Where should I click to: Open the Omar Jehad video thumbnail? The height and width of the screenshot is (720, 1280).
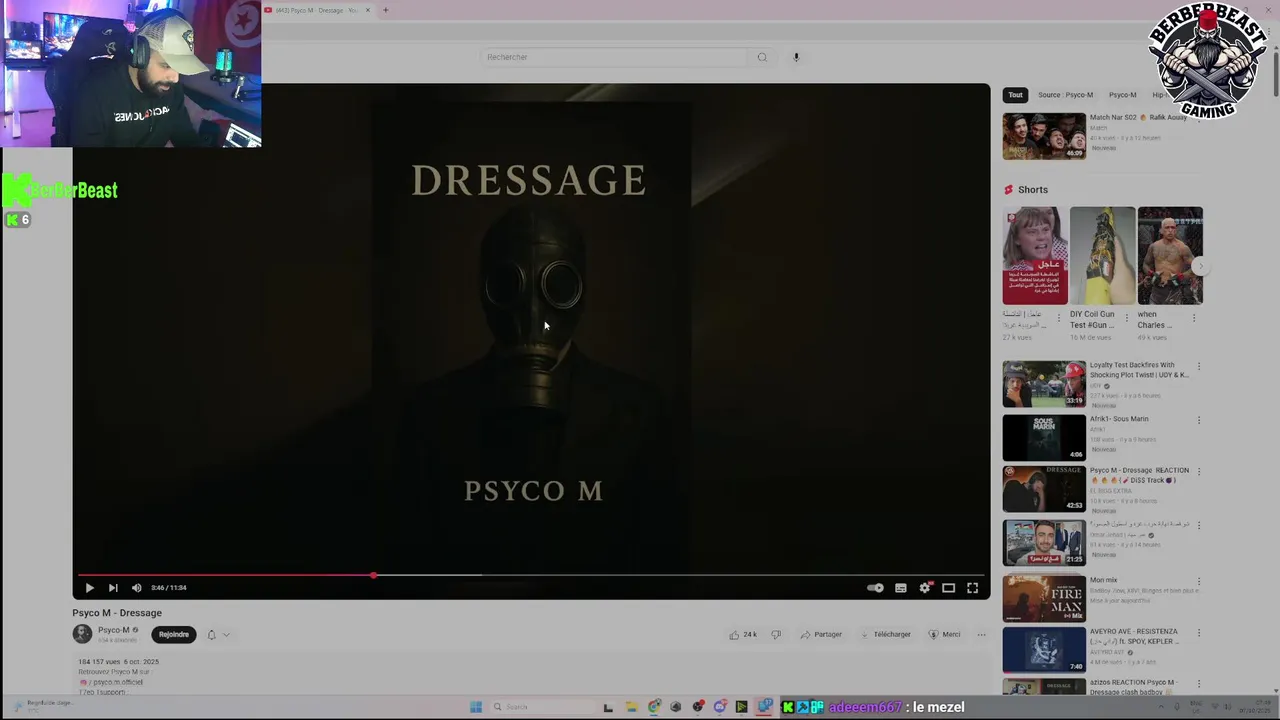[1044, 543]
